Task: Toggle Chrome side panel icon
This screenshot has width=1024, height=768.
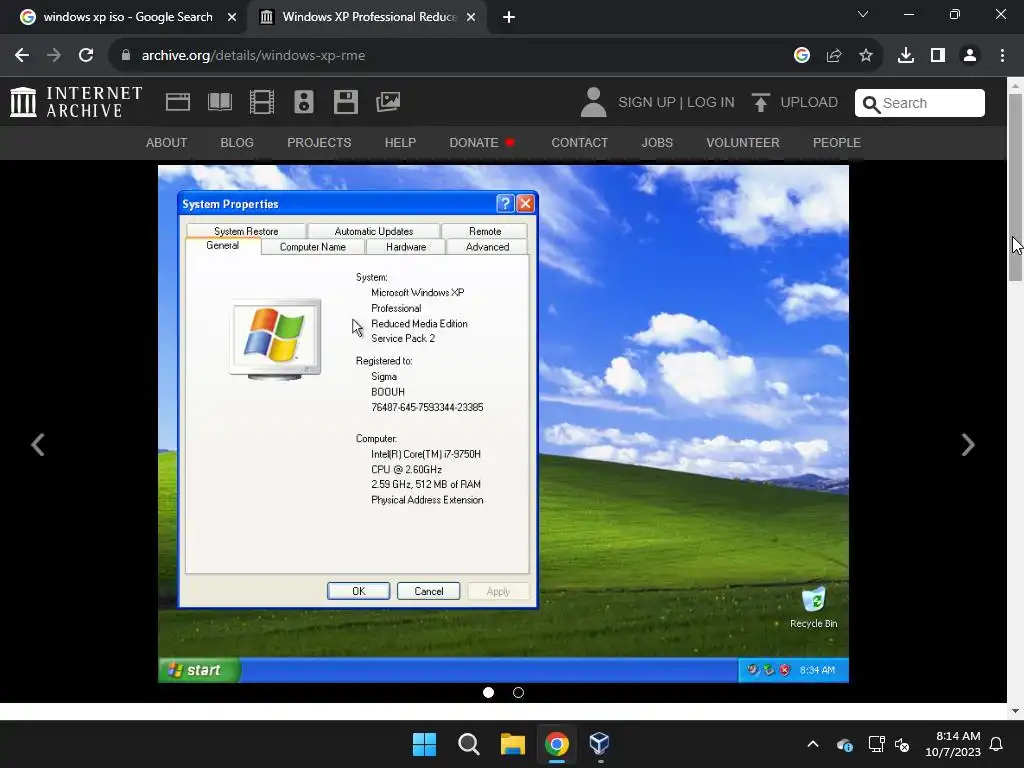Action: coord(938,56)
